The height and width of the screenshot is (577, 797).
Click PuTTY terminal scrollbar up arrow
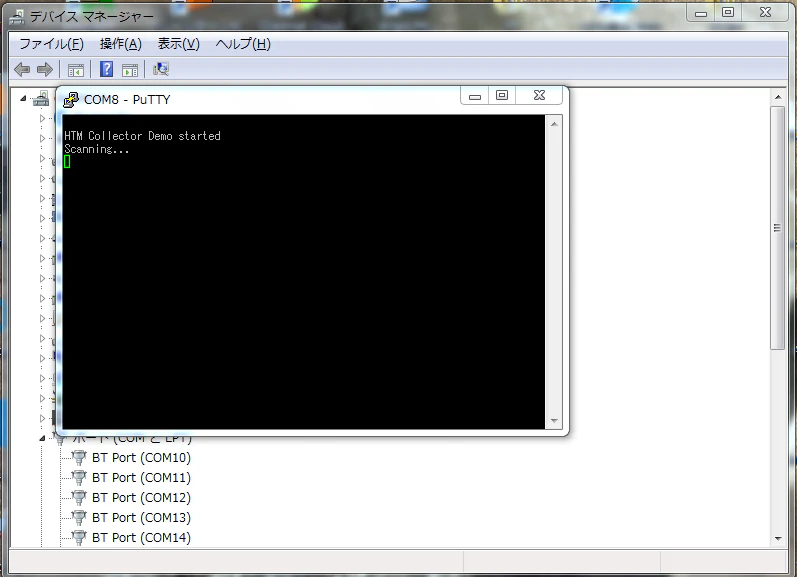554,124
